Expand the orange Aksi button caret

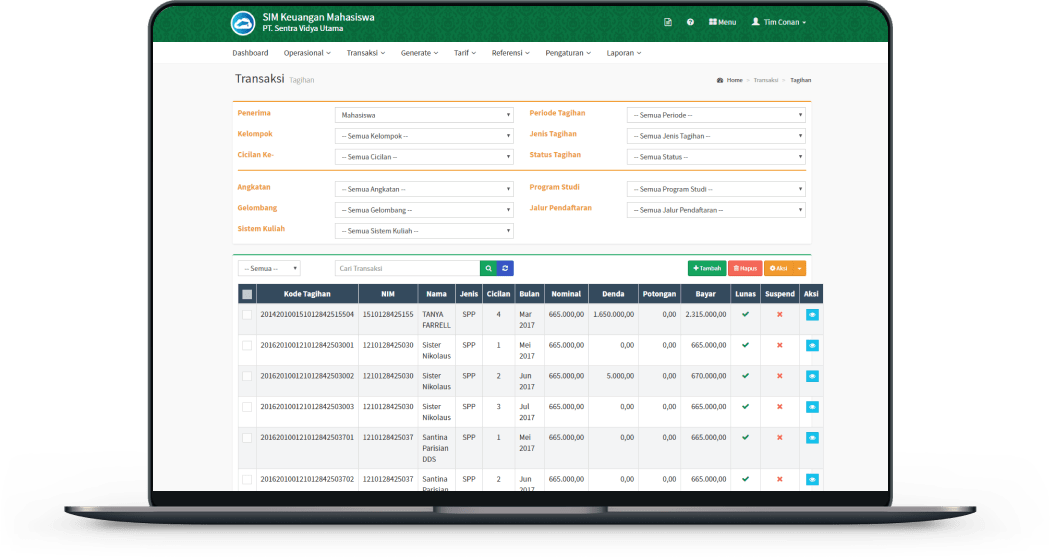[800, 268]
